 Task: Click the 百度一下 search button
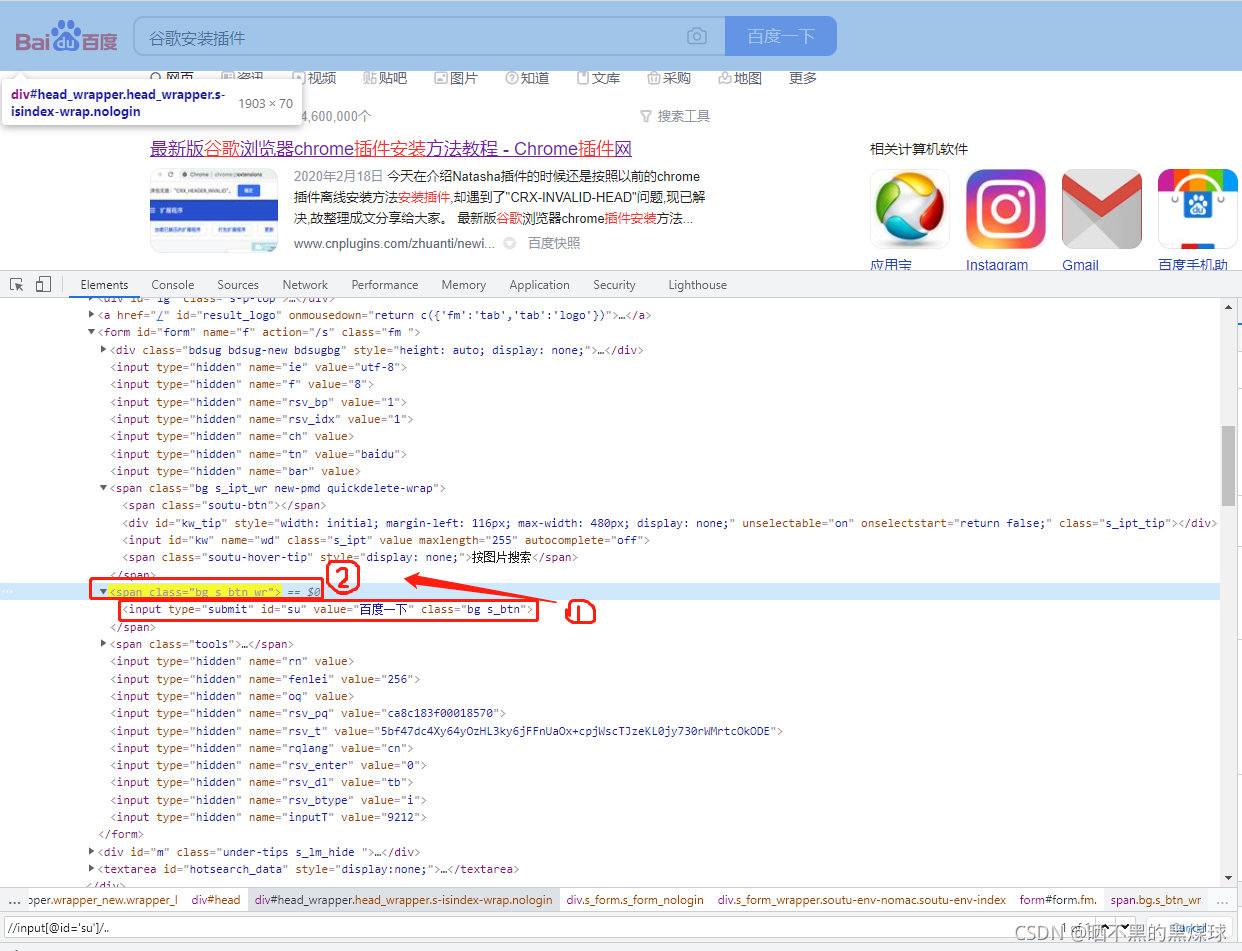tap(781, 37)
